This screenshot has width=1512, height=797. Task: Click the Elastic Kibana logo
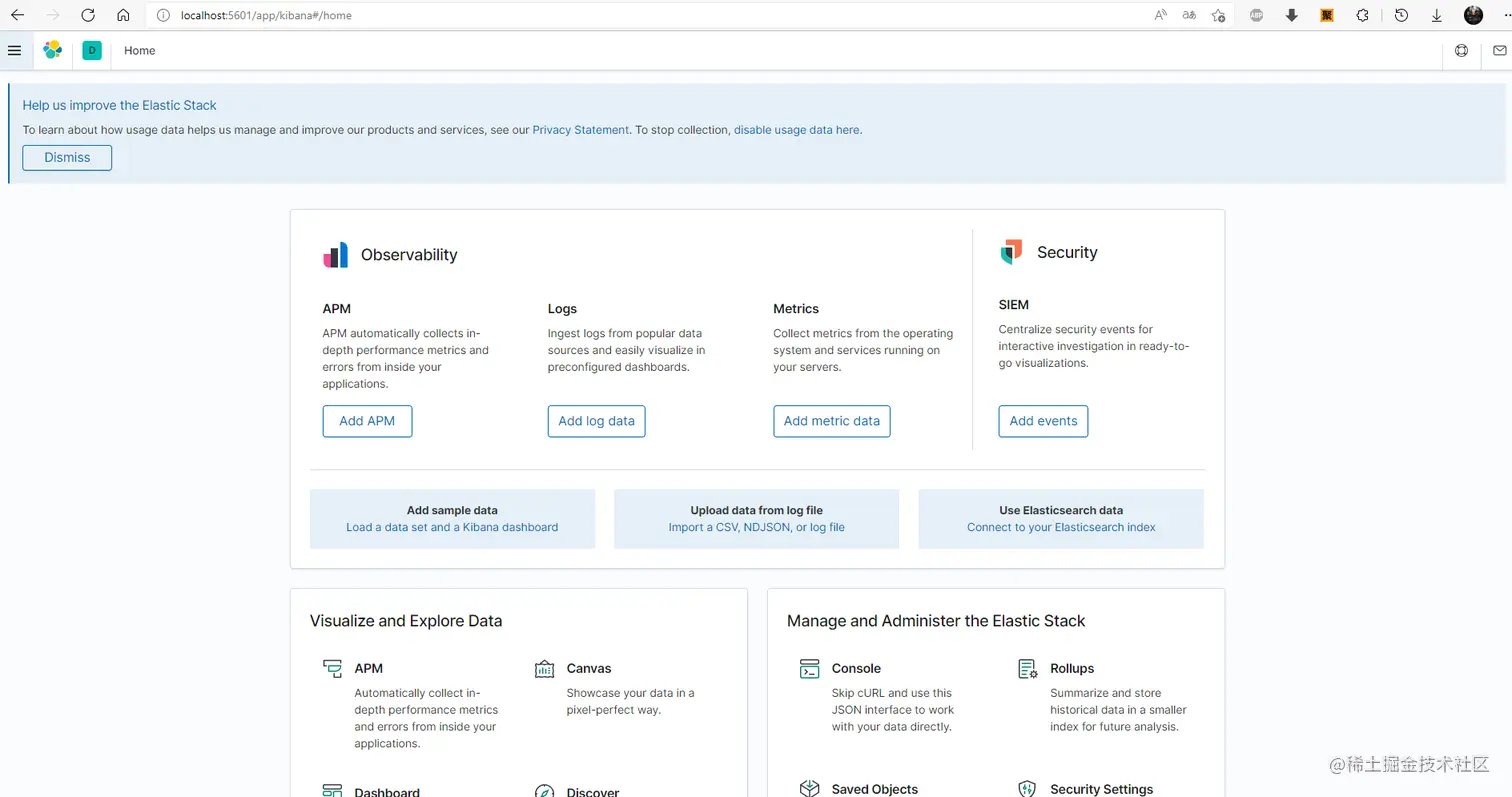[52, 50]
